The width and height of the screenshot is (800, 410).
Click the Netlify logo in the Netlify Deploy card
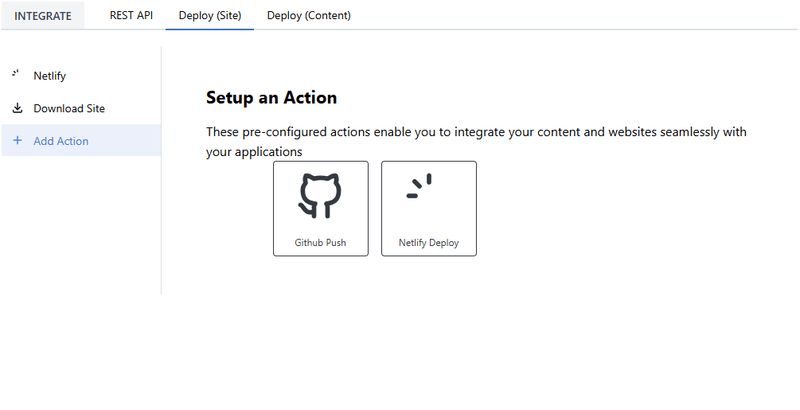pyautogui.click(x=420, y=187)
